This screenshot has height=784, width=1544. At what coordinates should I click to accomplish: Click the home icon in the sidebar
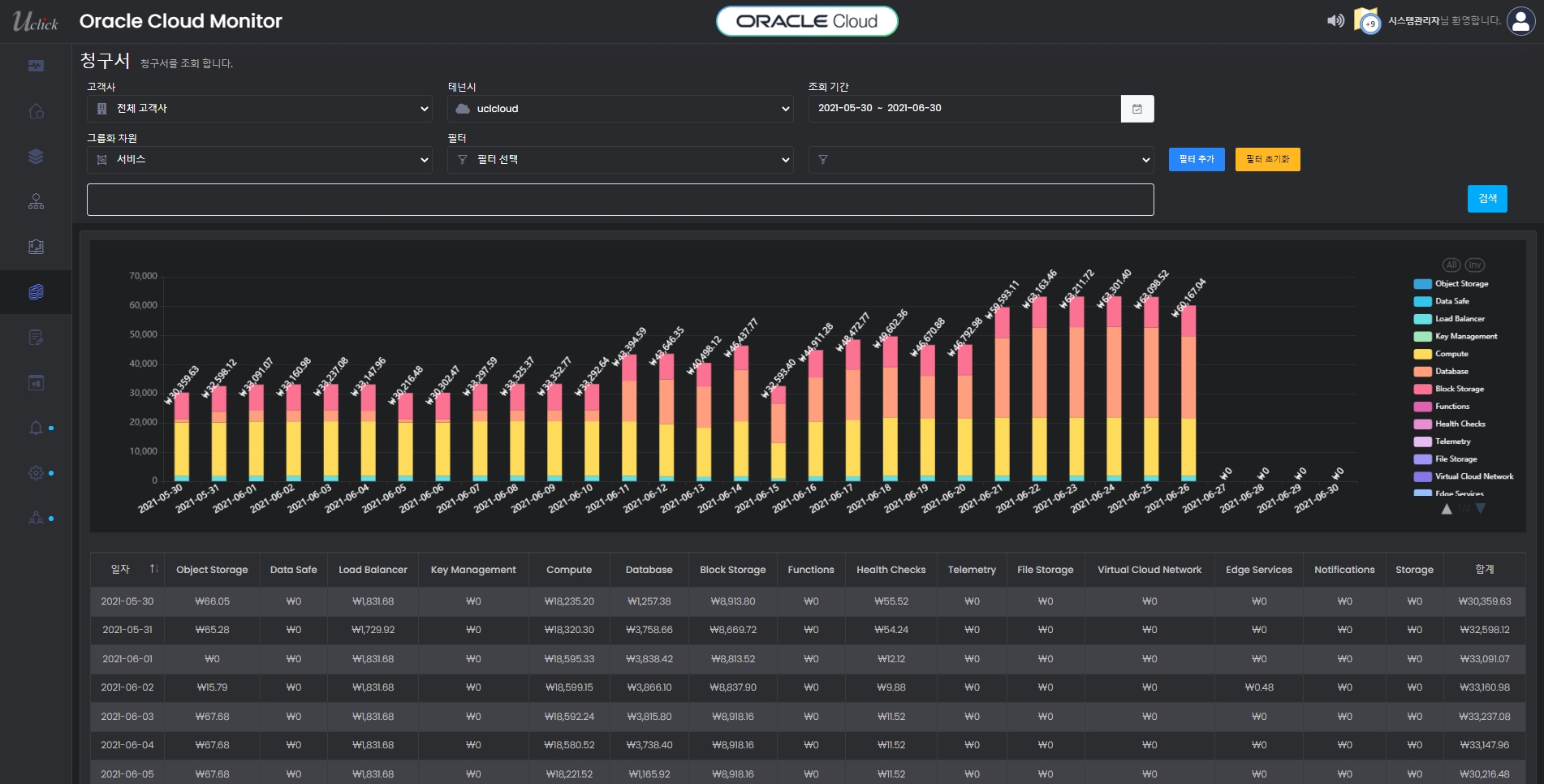click(36, 111)
